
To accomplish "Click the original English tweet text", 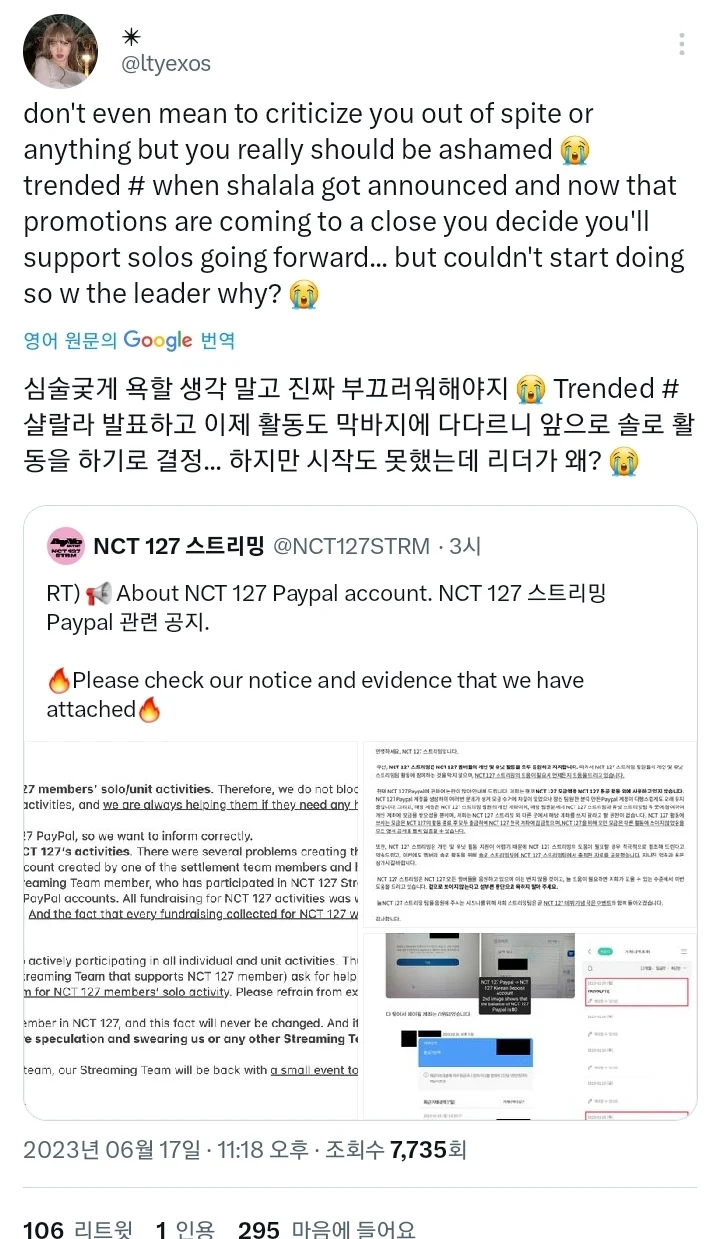I will (x=355, y=204).
